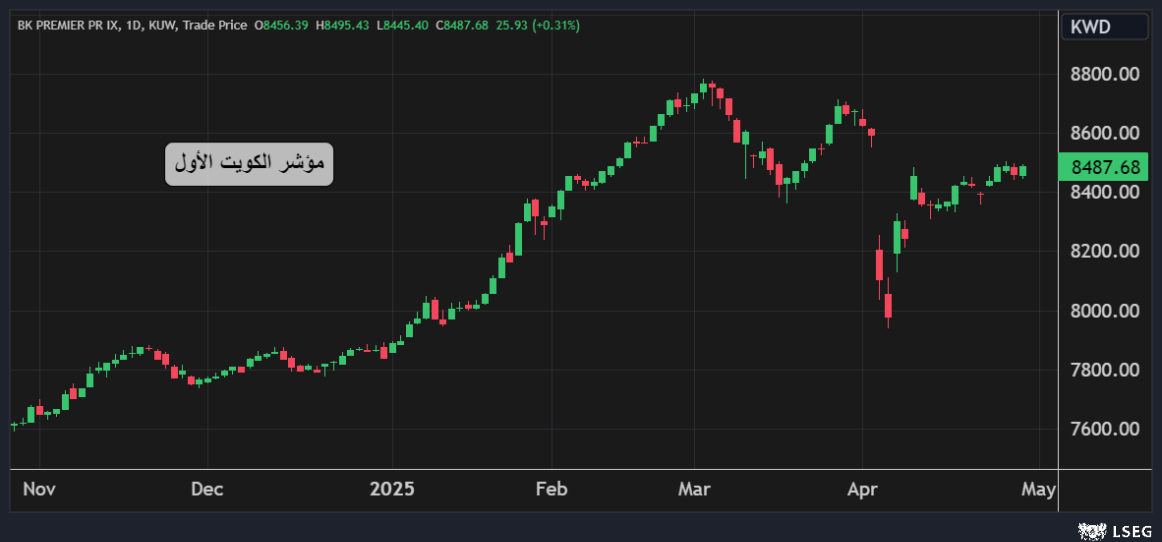1162x542 pixels.
Task: Open the KWD currency selector
Action: (x=1103, y=27)
